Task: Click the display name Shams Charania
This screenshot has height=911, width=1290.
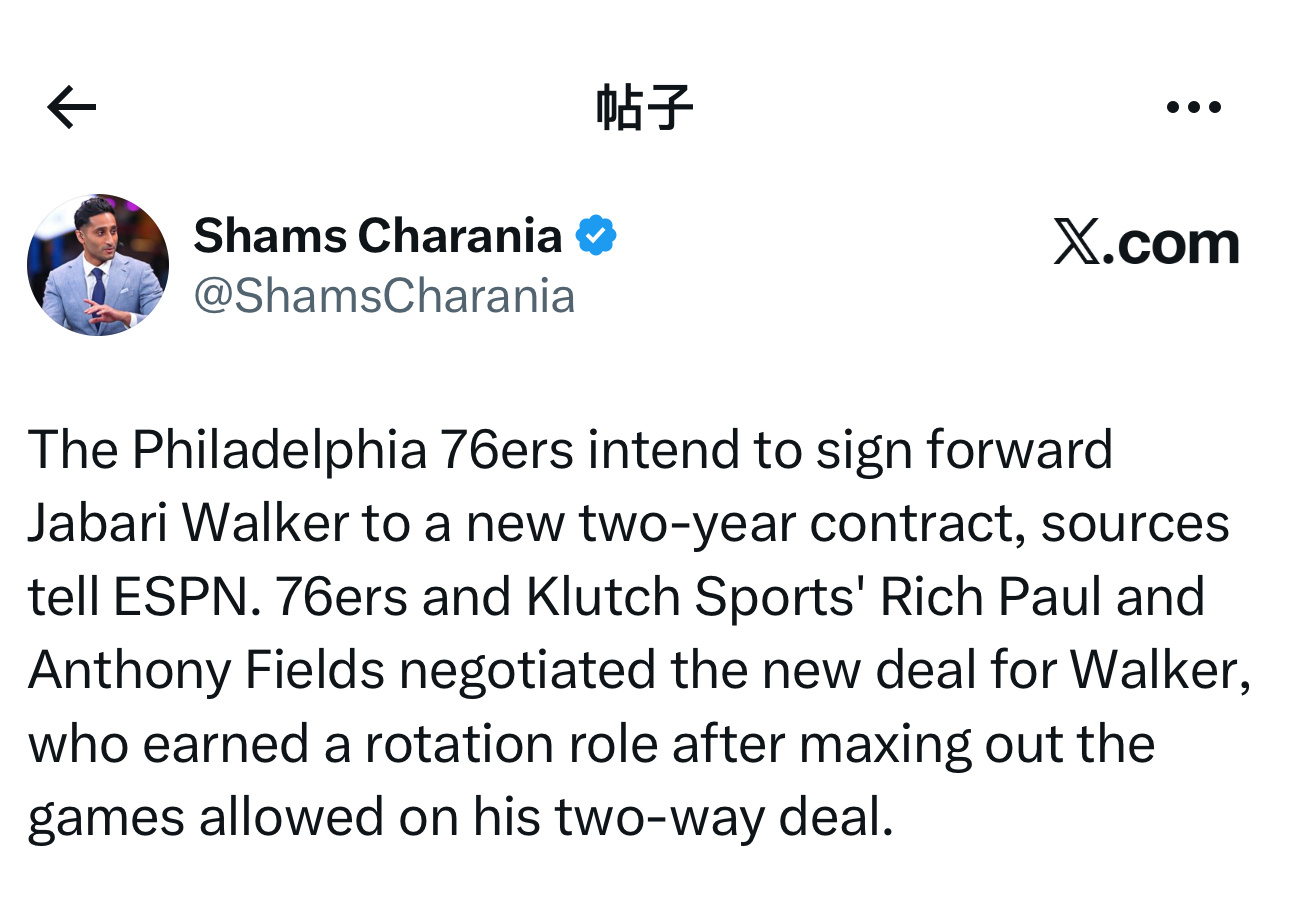Action: point(377,236)
